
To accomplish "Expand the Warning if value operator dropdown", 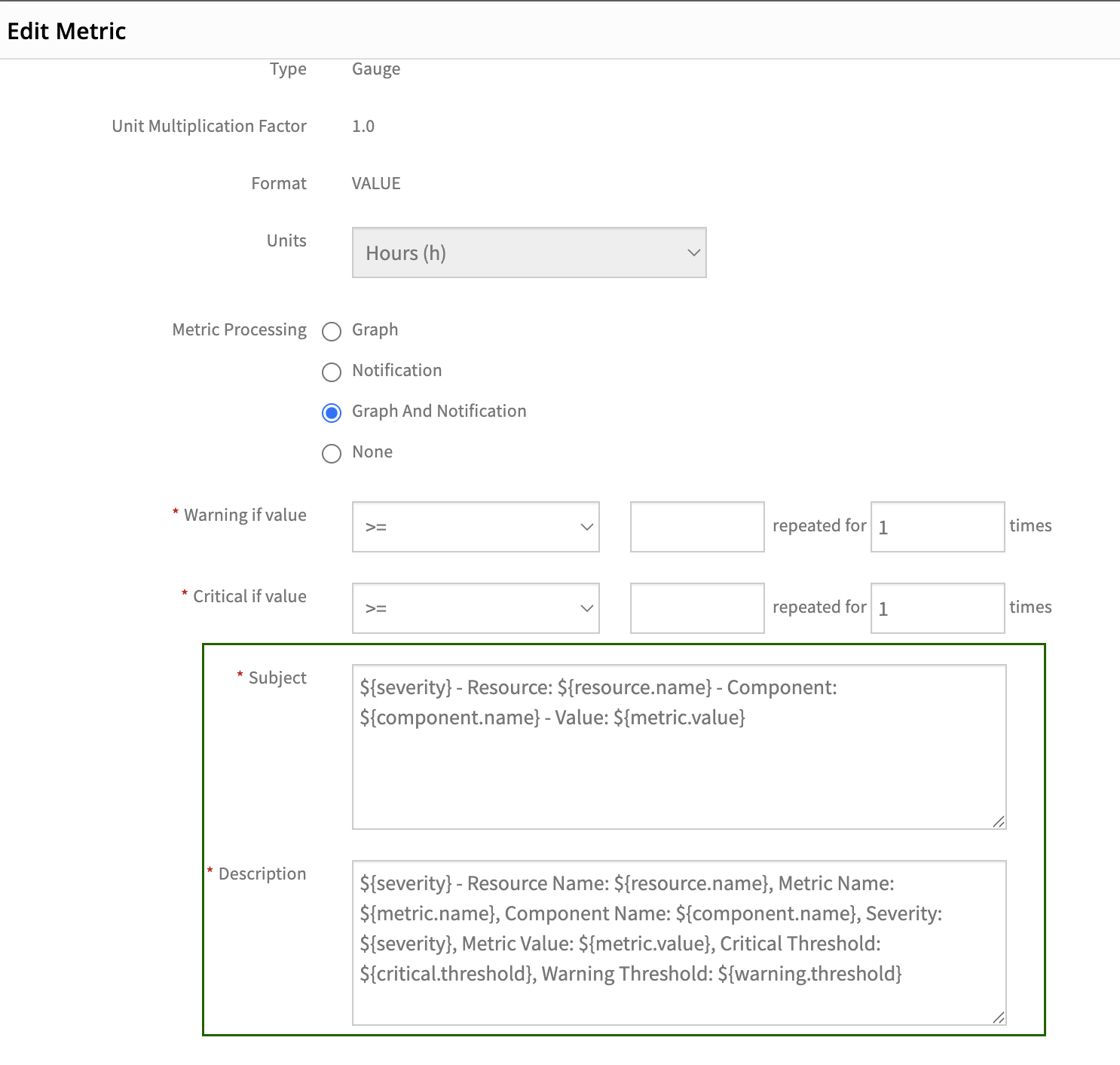I will click(476, 527).
